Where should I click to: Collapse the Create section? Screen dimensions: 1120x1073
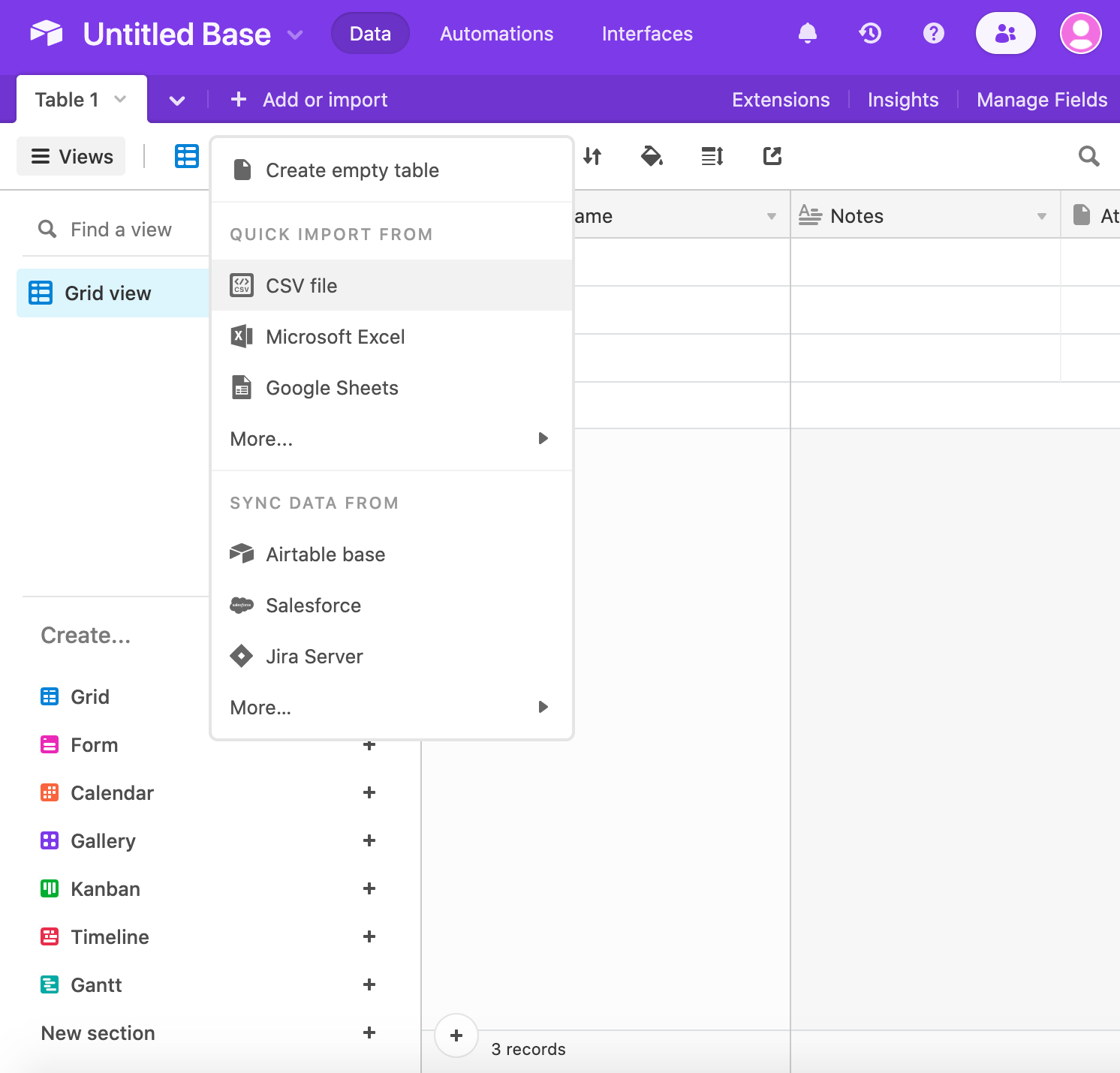pyautogui.click(x=86, y=636)
